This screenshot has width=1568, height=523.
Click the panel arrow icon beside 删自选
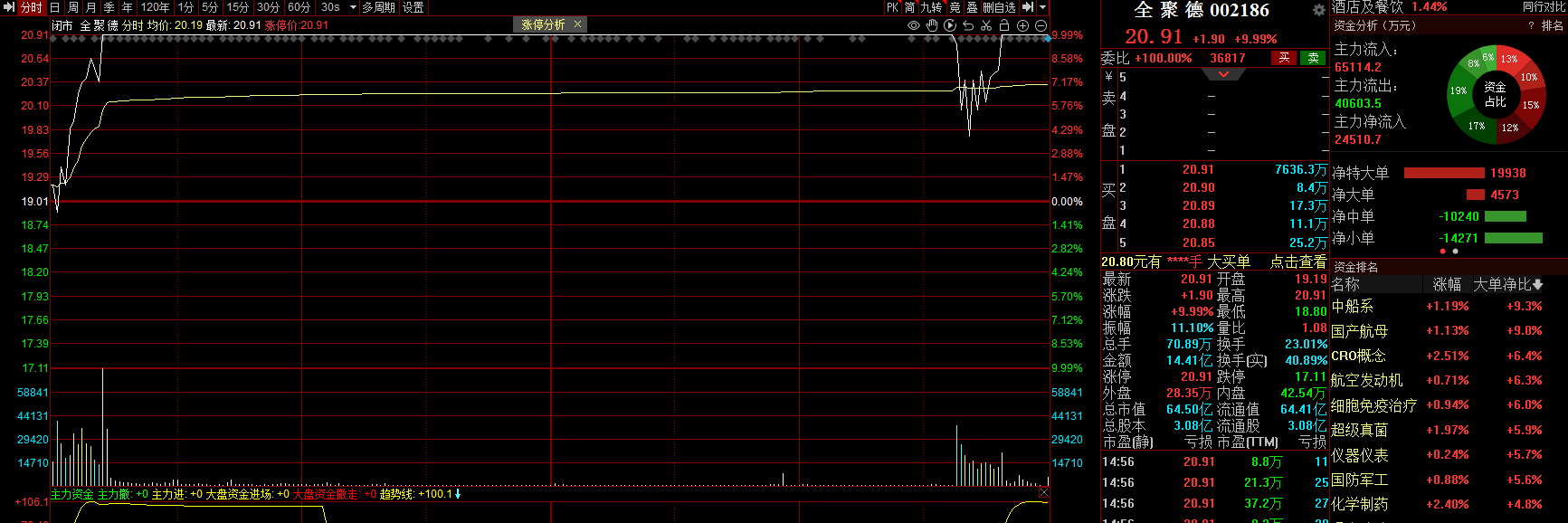pos(1027,7)
